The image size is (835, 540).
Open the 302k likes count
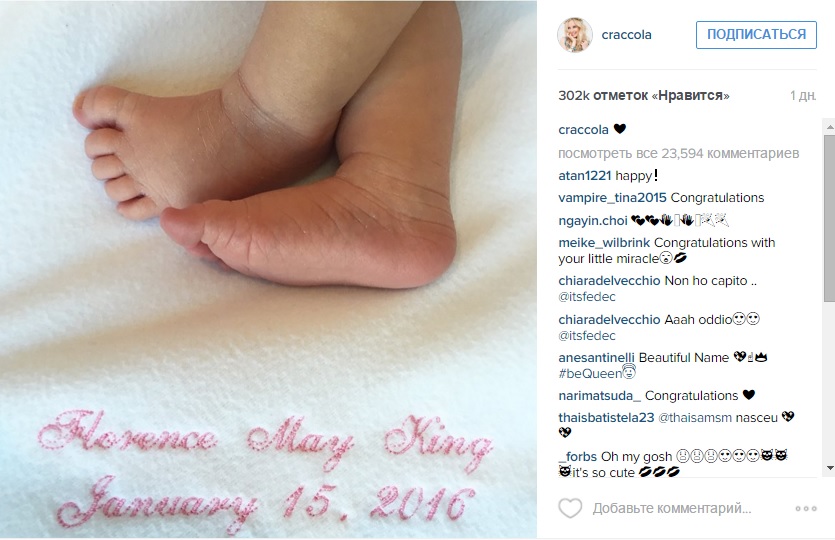tap(643, 95)
